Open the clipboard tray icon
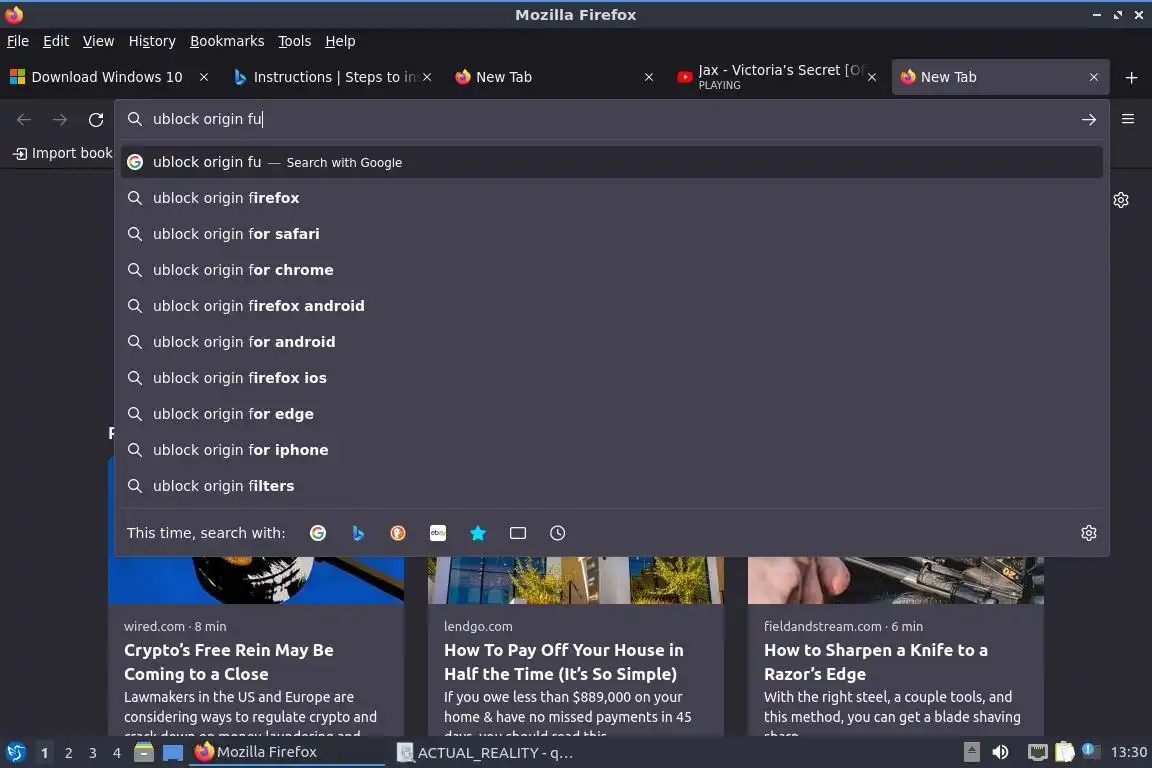Image resolution: width=1152 pixels, height=768 pixels. pyautogui.click(x=1065, y=753)
